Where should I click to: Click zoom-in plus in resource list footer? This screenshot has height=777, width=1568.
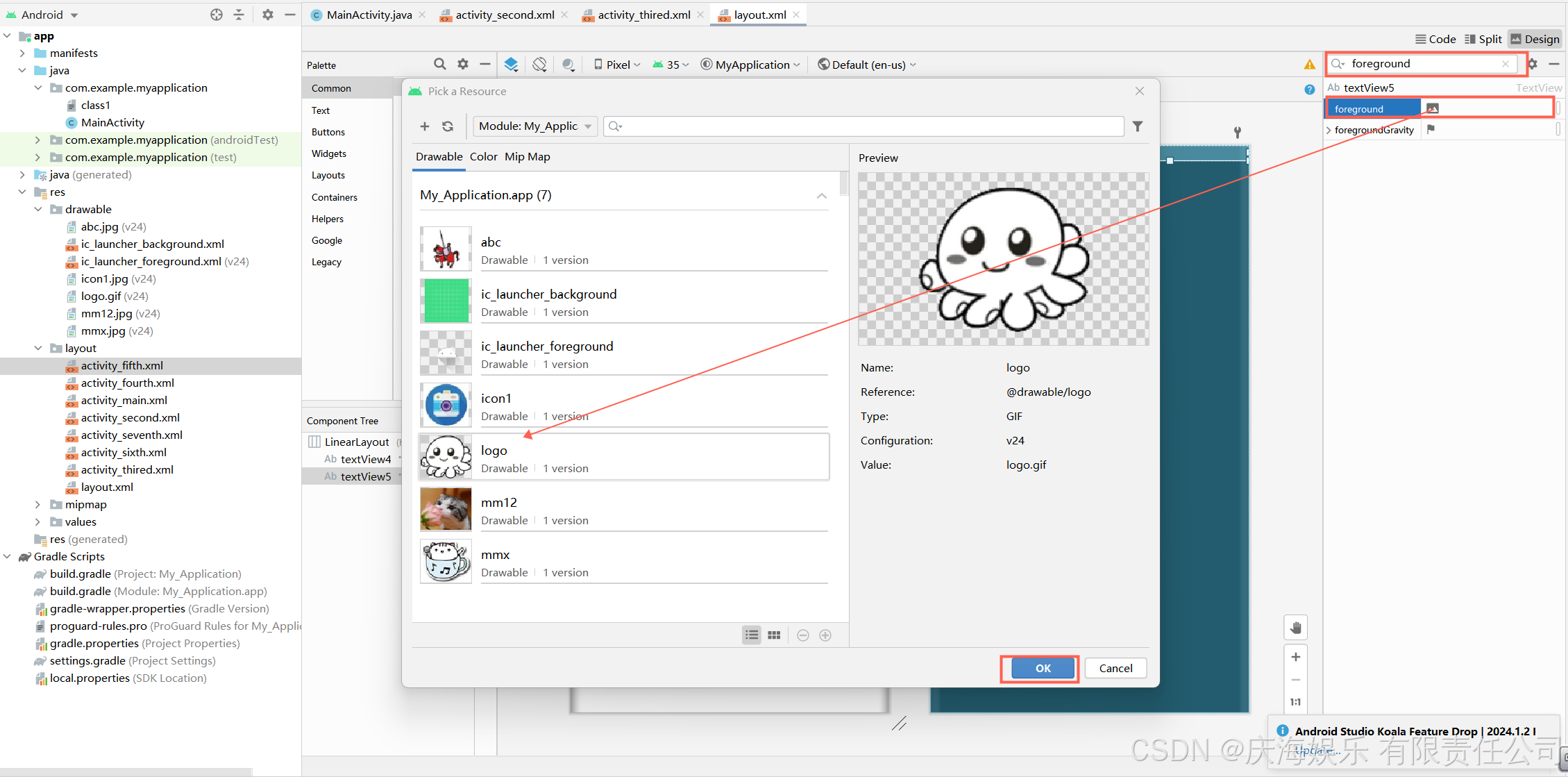click(825, 635)
